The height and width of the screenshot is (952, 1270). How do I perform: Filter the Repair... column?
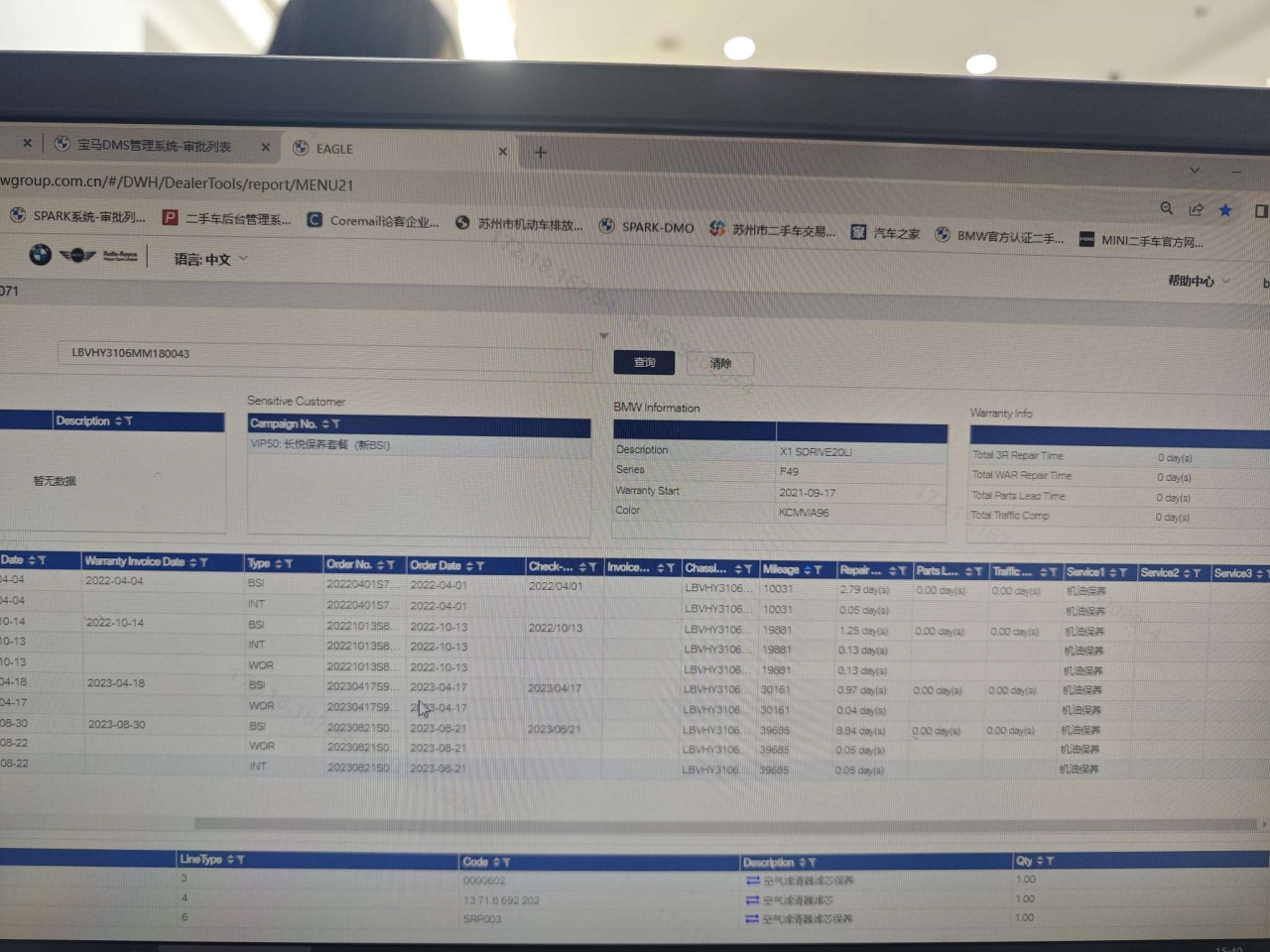[902, 570]
